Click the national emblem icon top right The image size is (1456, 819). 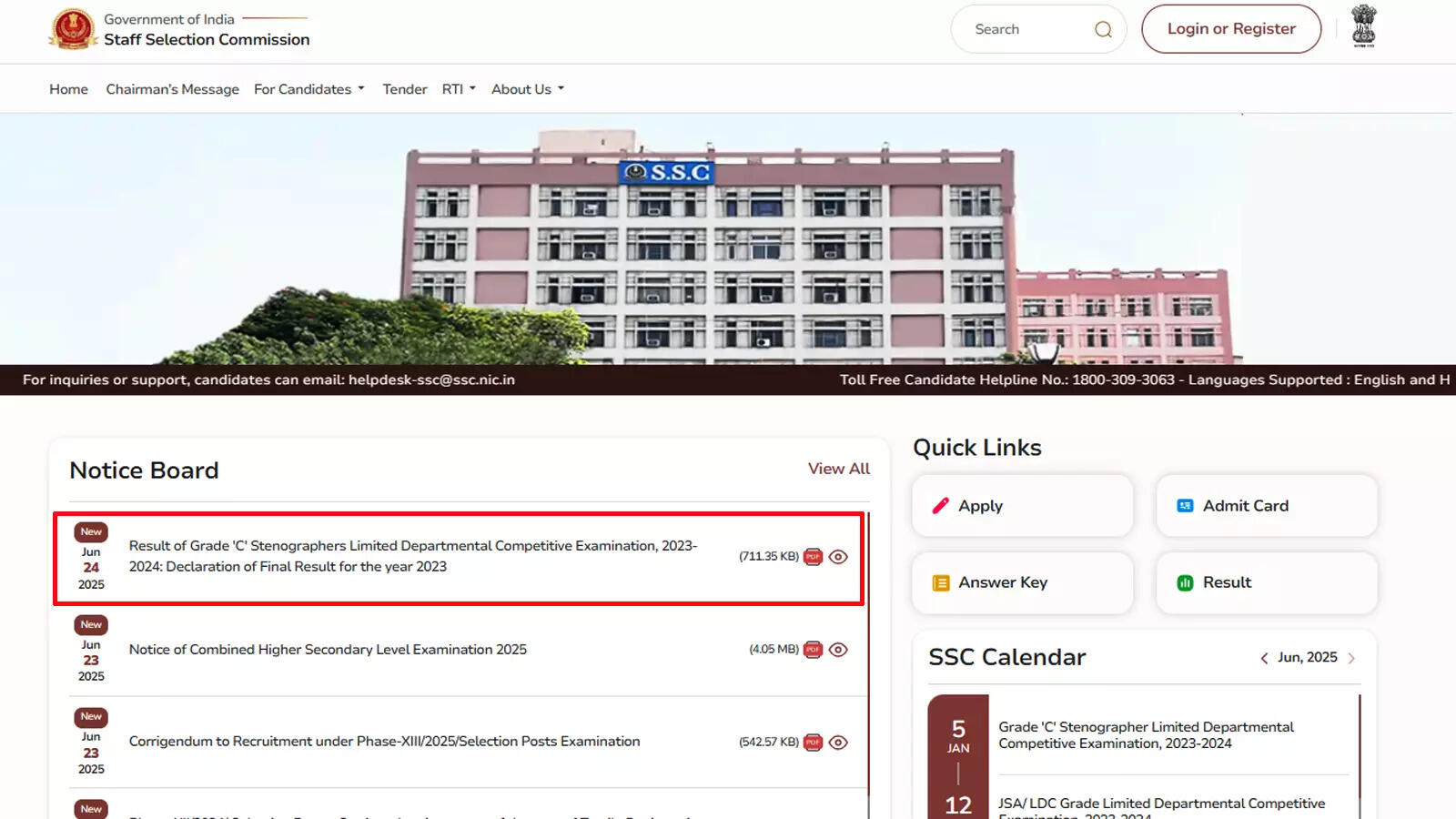1362,28
